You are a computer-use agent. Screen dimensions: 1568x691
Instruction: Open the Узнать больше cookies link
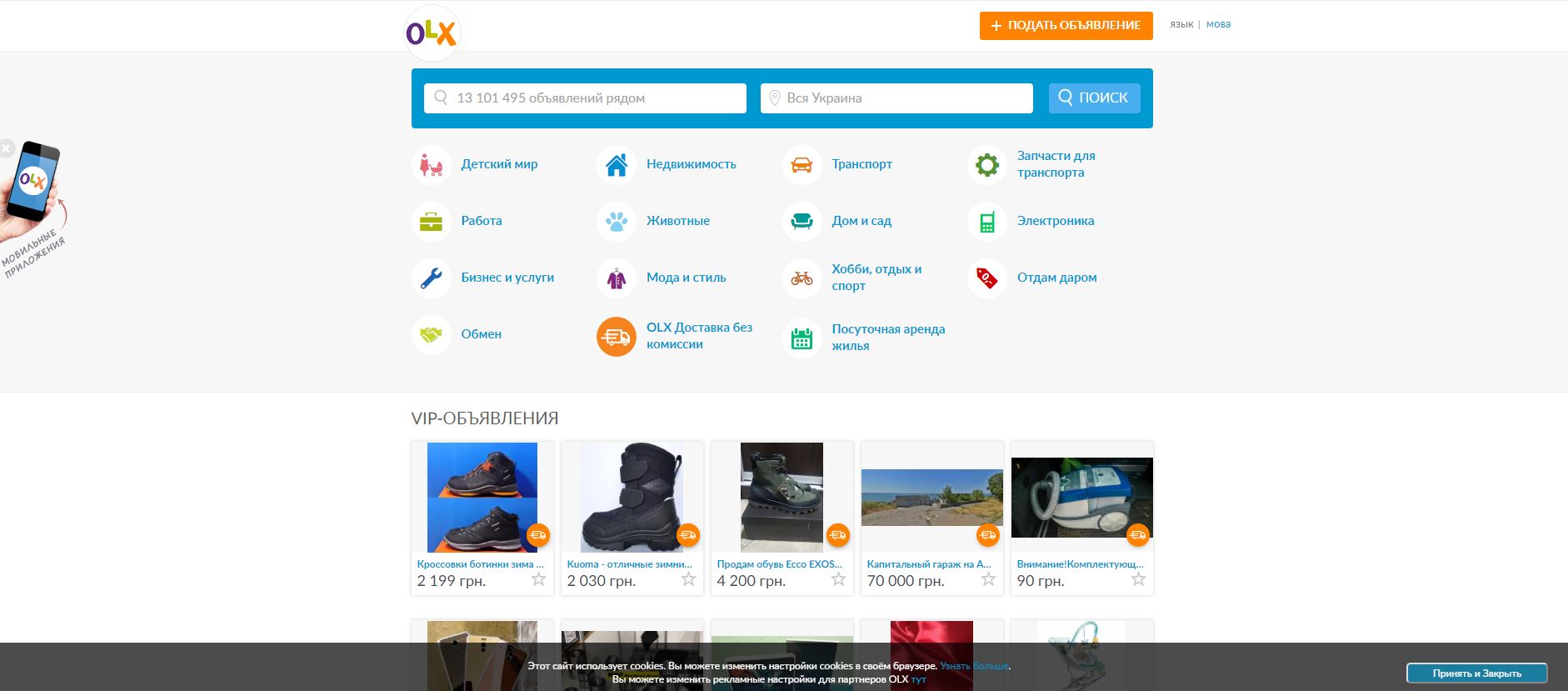pos(975,666)
